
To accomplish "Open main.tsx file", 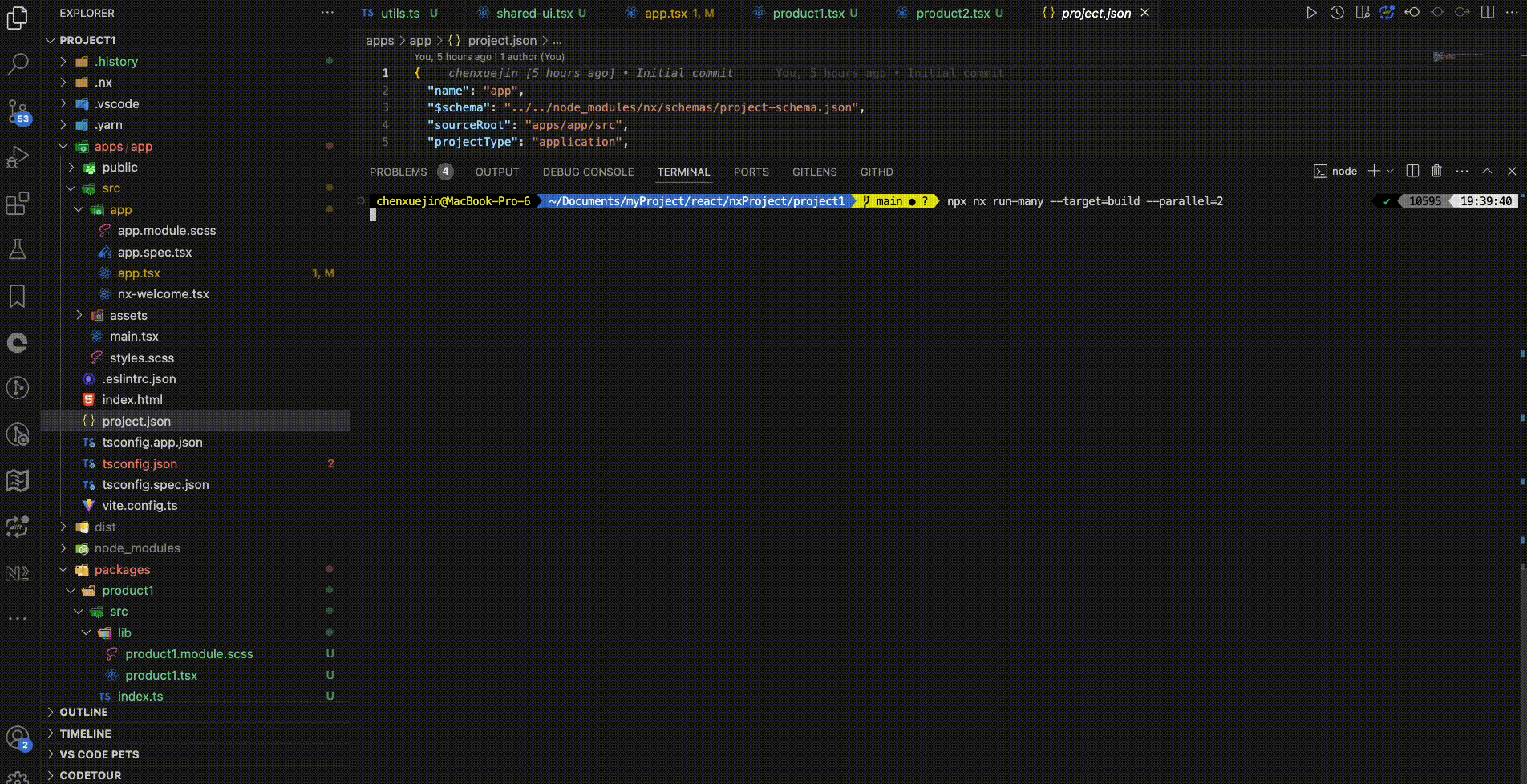I will click(134, 337).
